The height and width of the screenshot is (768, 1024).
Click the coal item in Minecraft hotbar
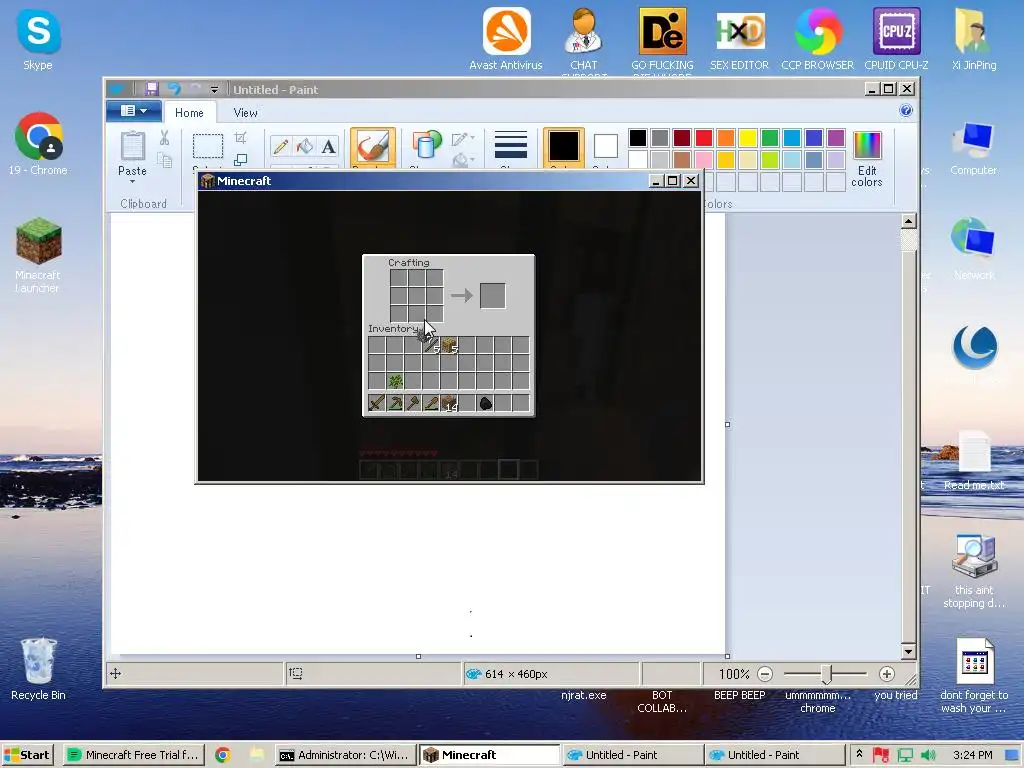[485, 403]
